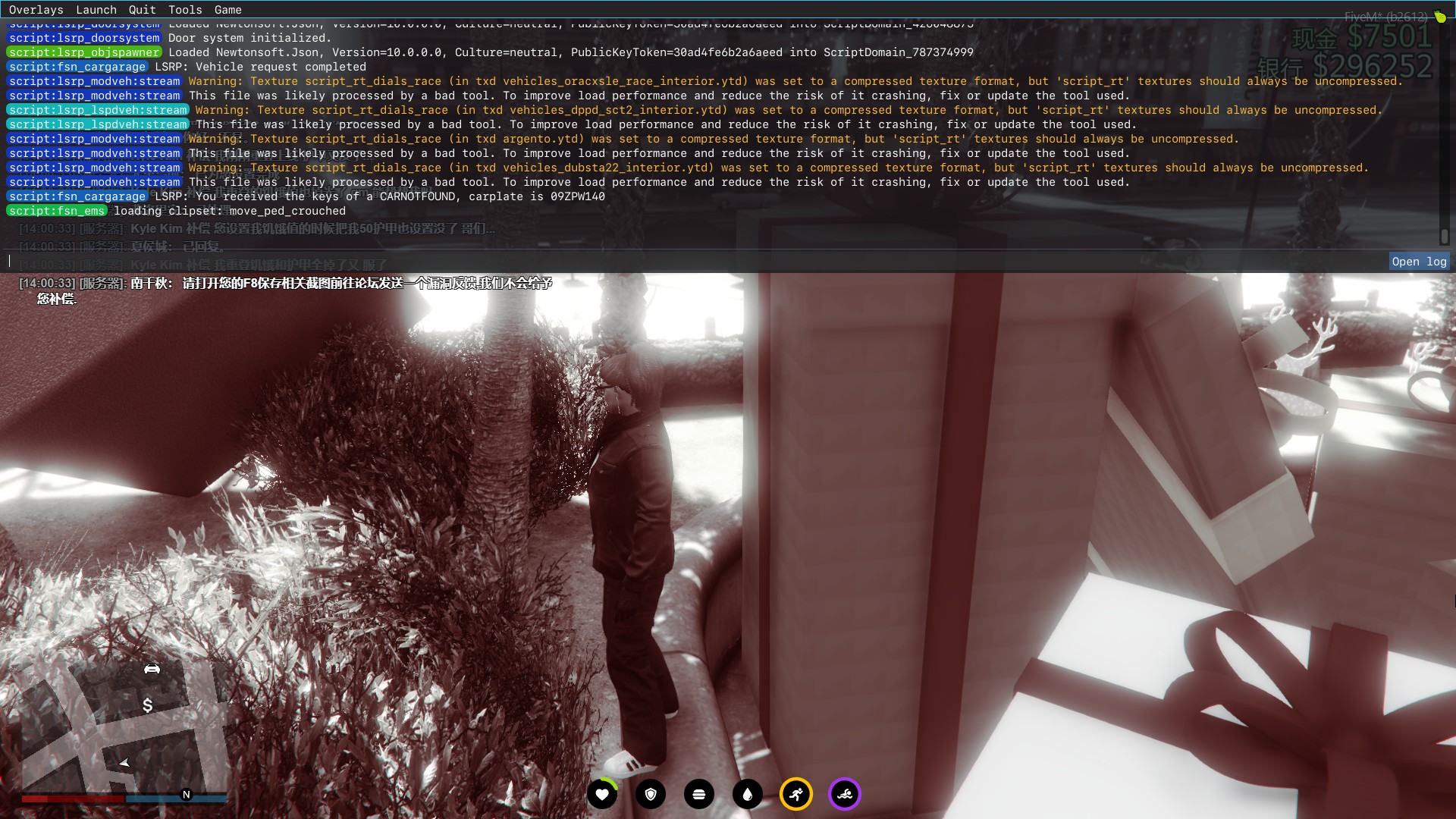This screenshot has width=1456, height=819.
Task: Click the script:fsn_ems tag
Action: (x=57, y=211)
